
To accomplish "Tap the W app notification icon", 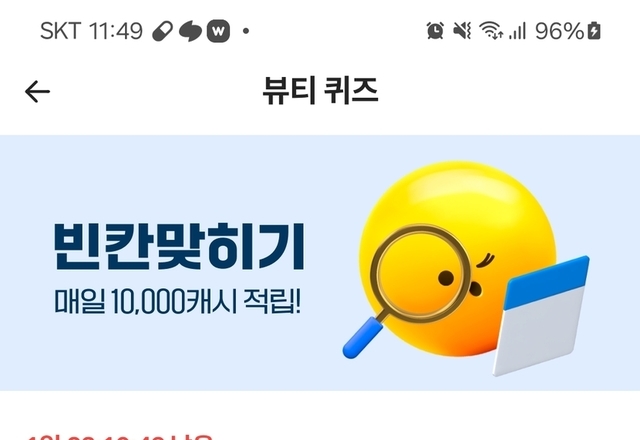I will [x=218, y=31].
